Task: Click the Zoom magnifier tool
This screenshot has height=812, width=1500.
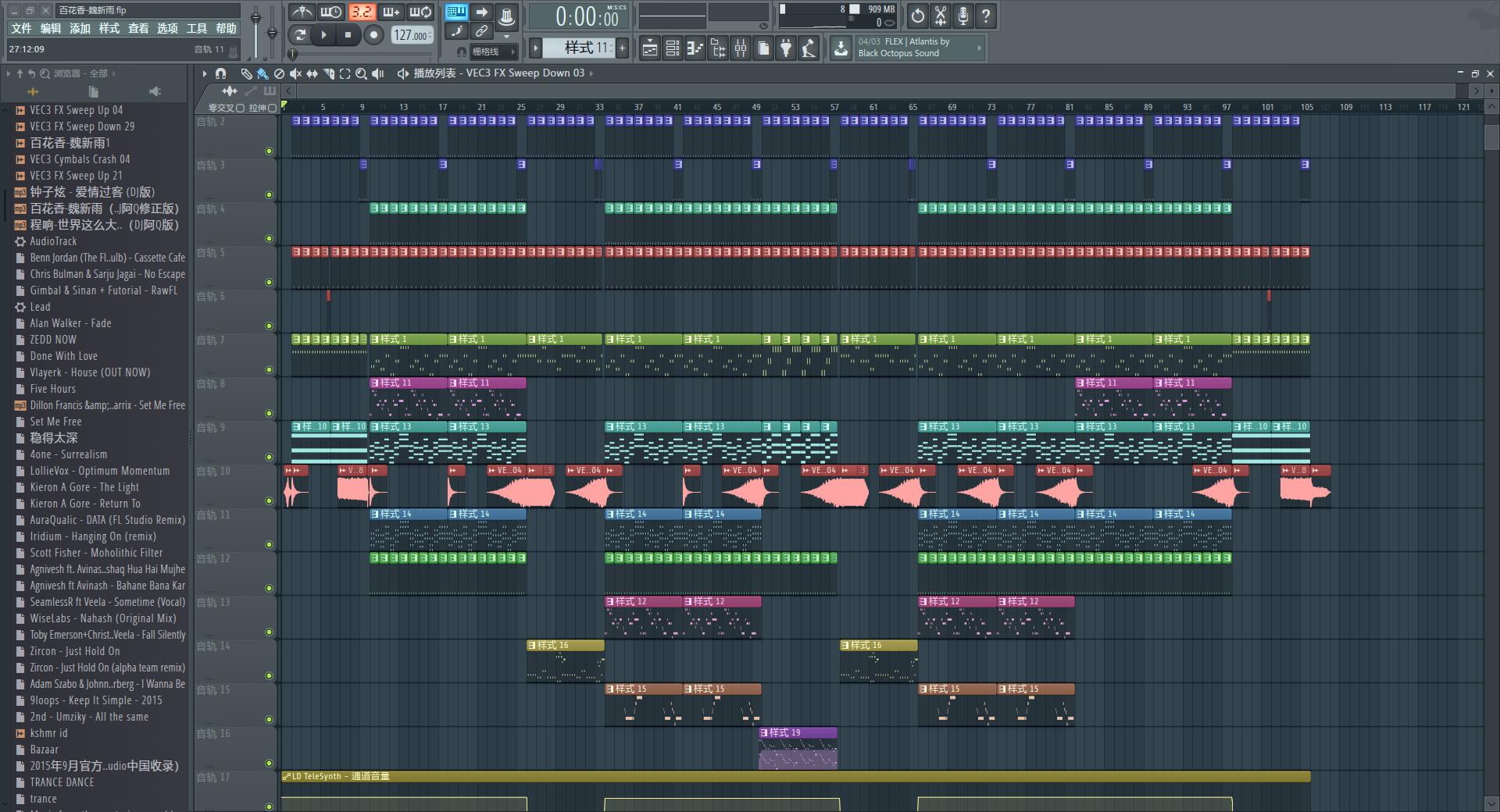Action: 361,73
